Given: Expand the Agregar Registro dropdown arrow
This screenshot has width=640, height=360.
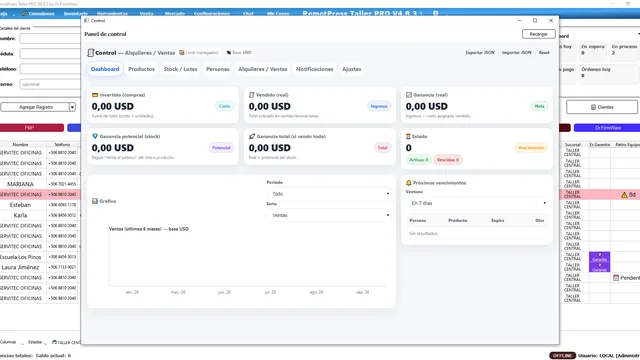Looking at the screenshot, I should [x=72, y=107].
